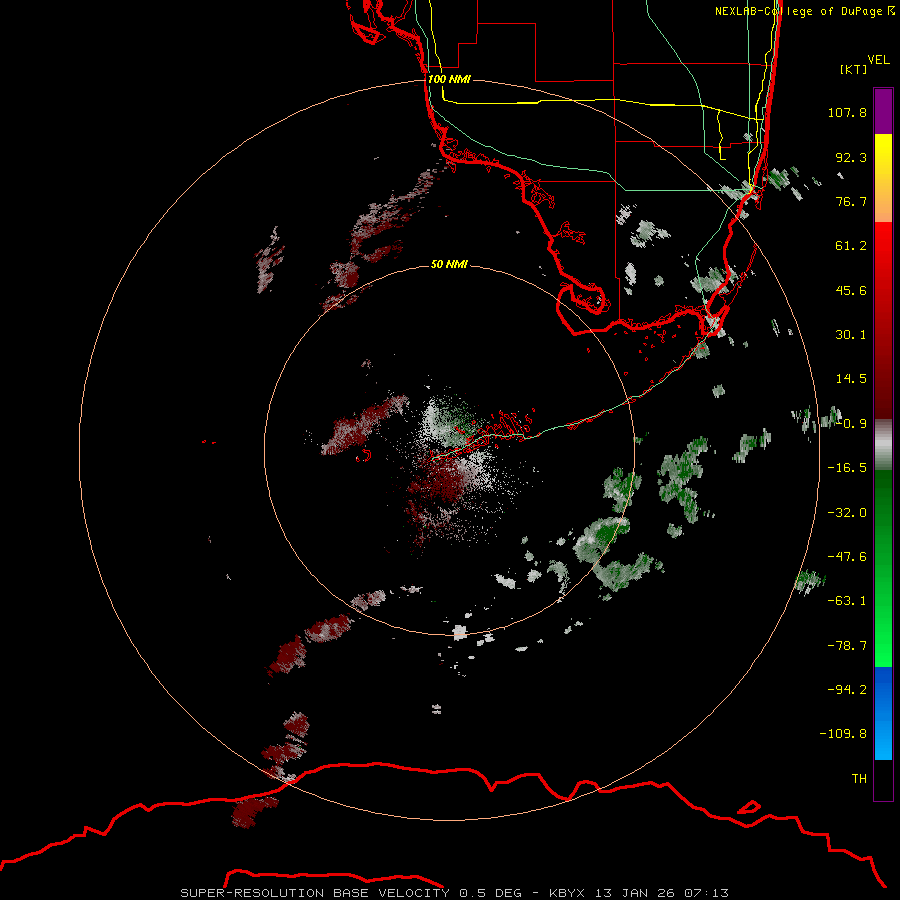Select the 45.6 scale value

point(851,290)
